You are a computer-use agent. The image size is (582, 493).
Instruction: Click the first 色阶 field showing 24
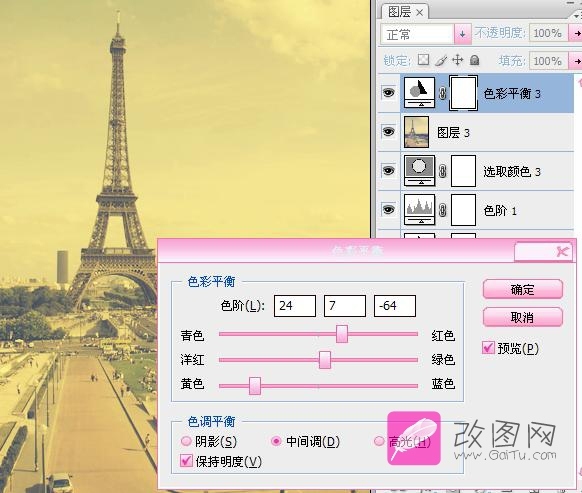pos(295,306)
